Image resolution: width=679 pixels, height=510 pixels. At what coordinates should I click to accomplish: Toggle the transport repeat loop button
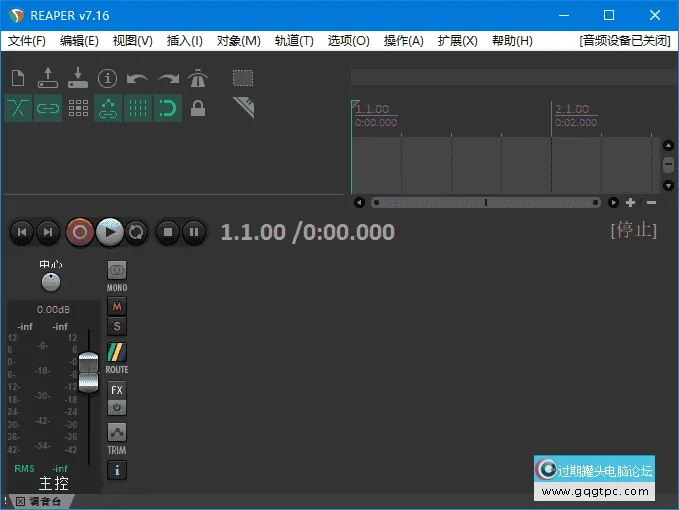pos(137,232)
